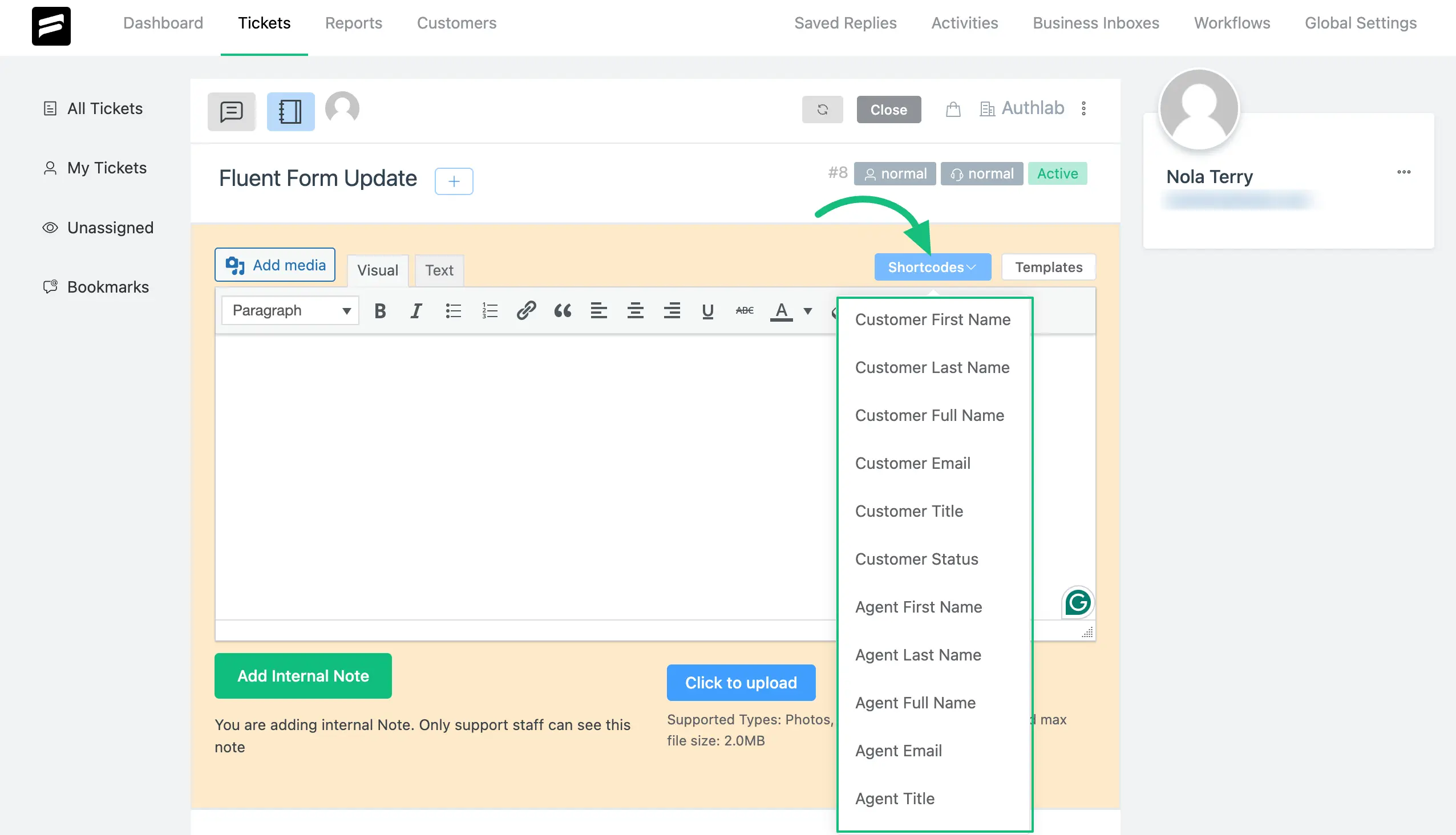Open the Grammarly icon in the editor
The image size is (1456, 835).
[1078, 603]
